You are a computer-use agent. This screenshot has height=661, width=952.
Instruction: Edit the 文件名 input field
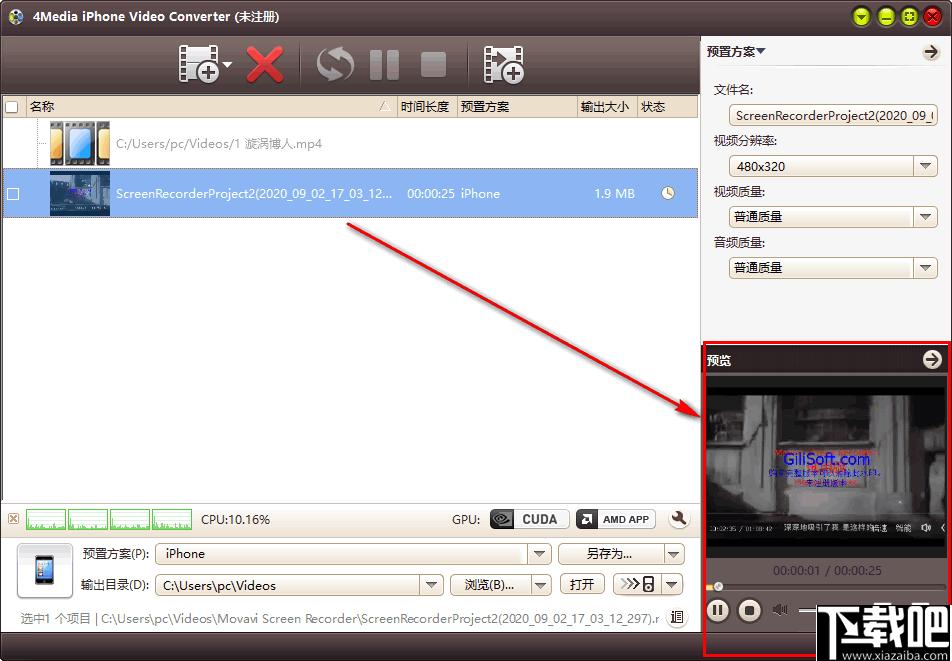pyautogui.click(x=833, y=115)
